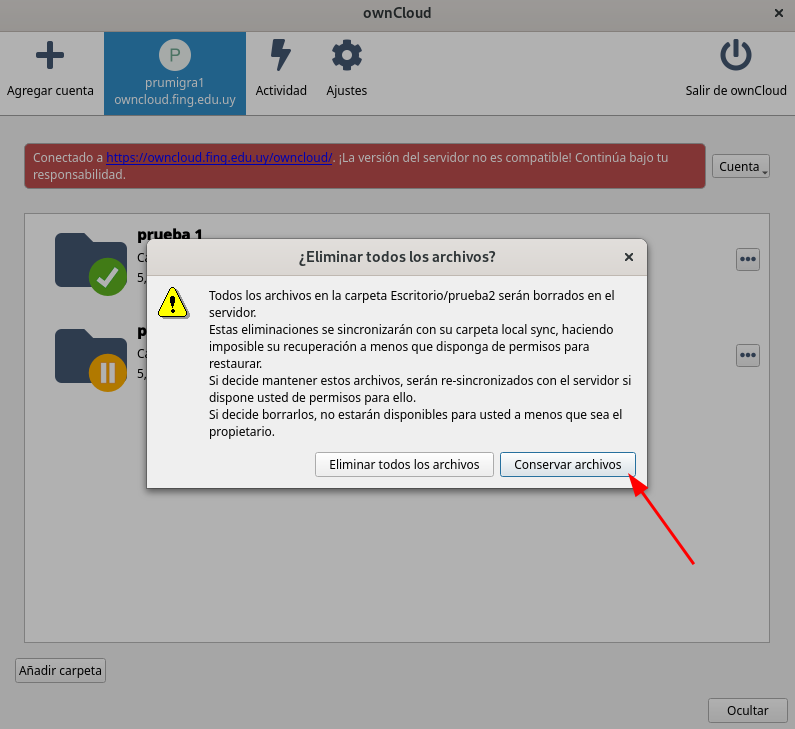Open the owncloud.fing.edu.uy server link
Viewport: 795px width, 729px height.
click(x=219, y=158)
